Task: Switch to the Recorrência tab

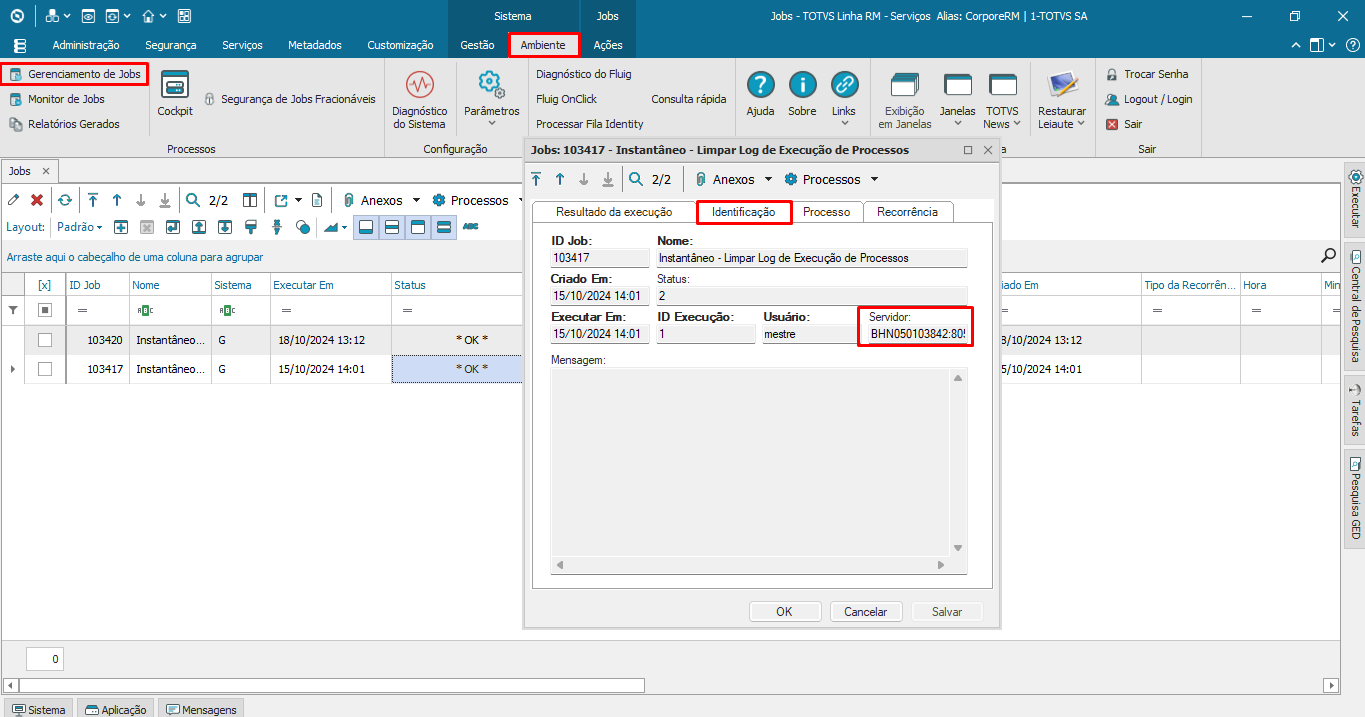Action: point(907,212)
